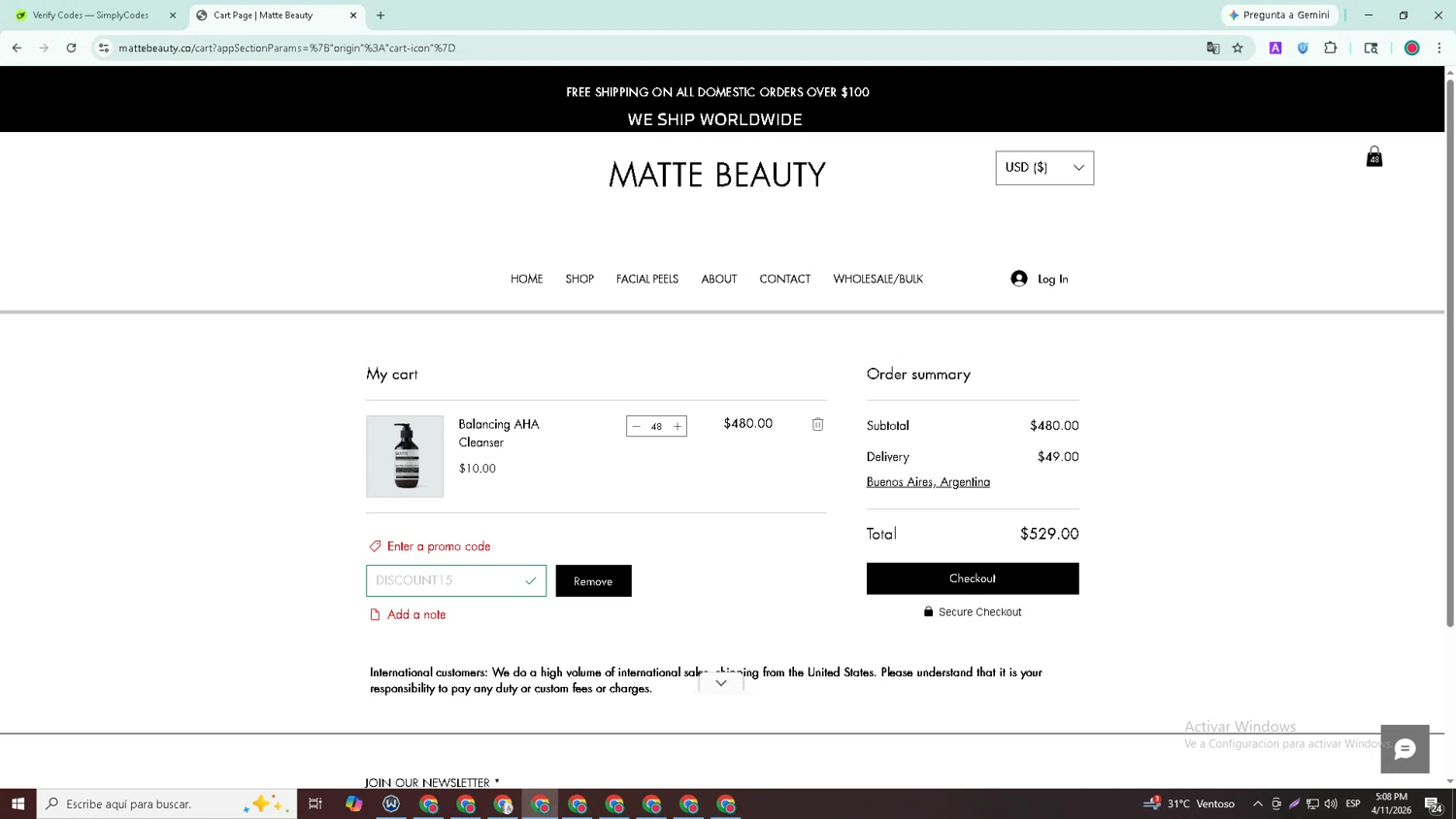
Task: Decrease cleanser quantity with minus button
Action: [x=637, y=426]
